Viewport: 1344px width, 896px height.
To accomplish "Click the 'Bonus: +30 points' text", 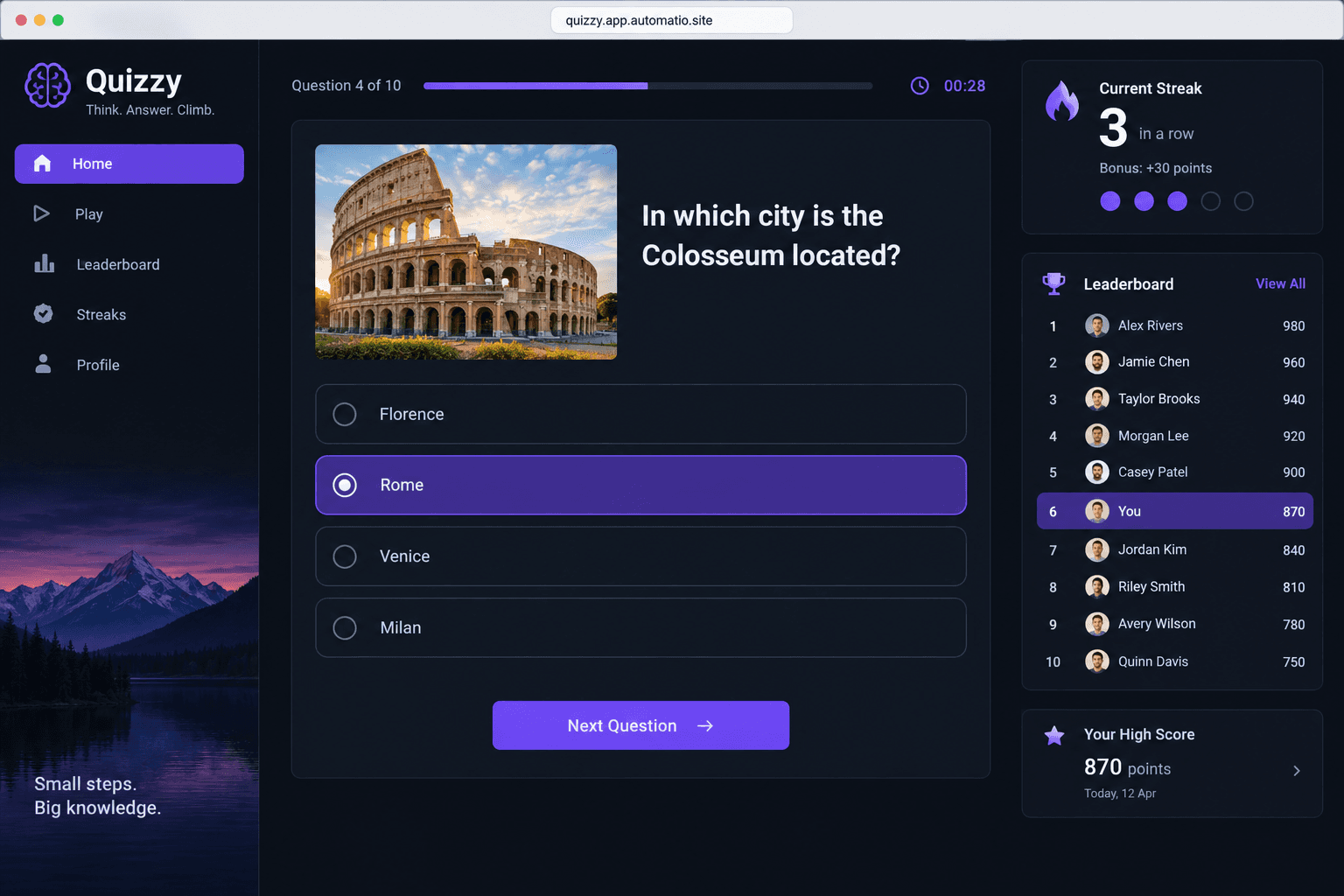I will [1156, 168].
